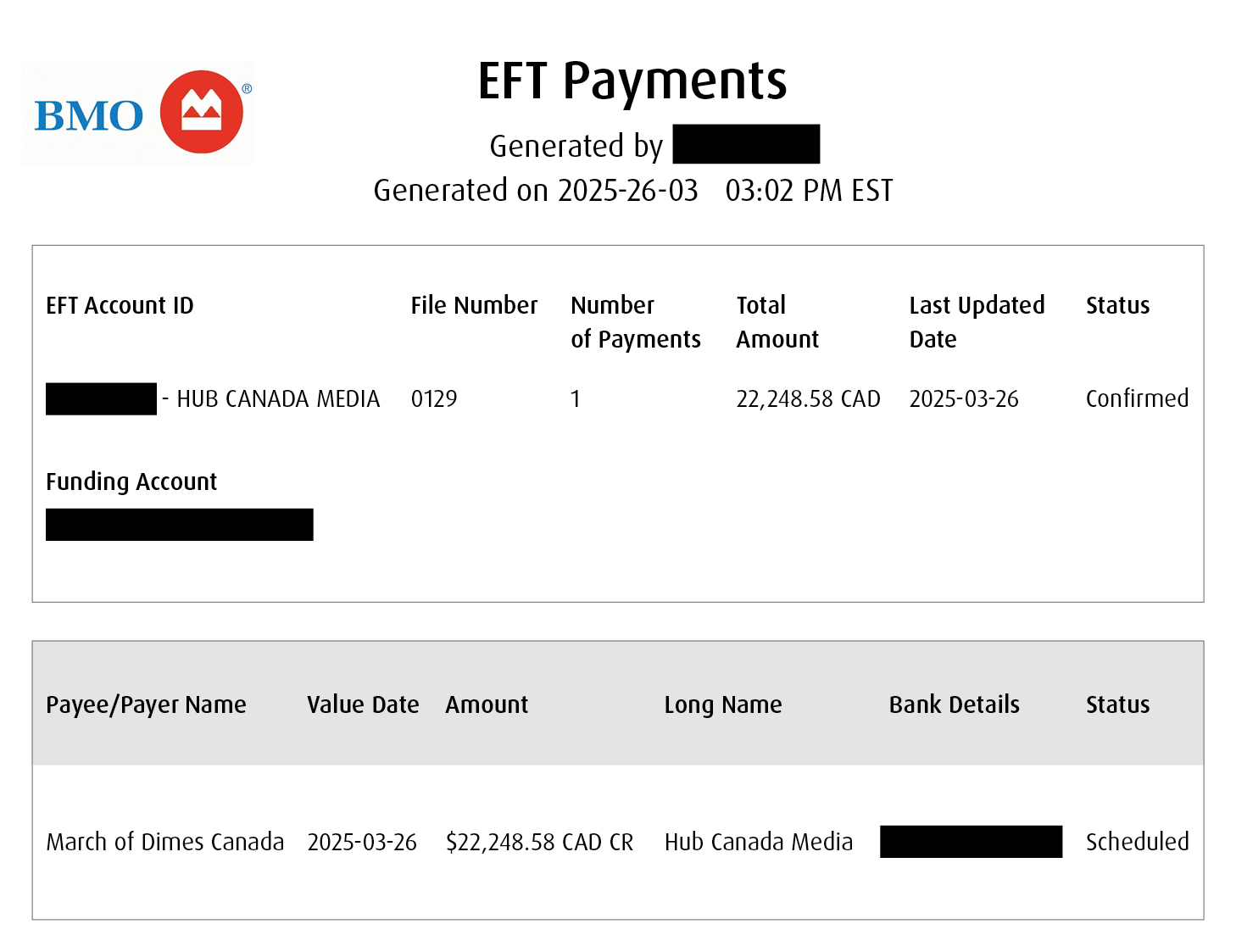Click the Confirmed status value
Screen dimensions: 1236x952
(x=1137, y=398)
